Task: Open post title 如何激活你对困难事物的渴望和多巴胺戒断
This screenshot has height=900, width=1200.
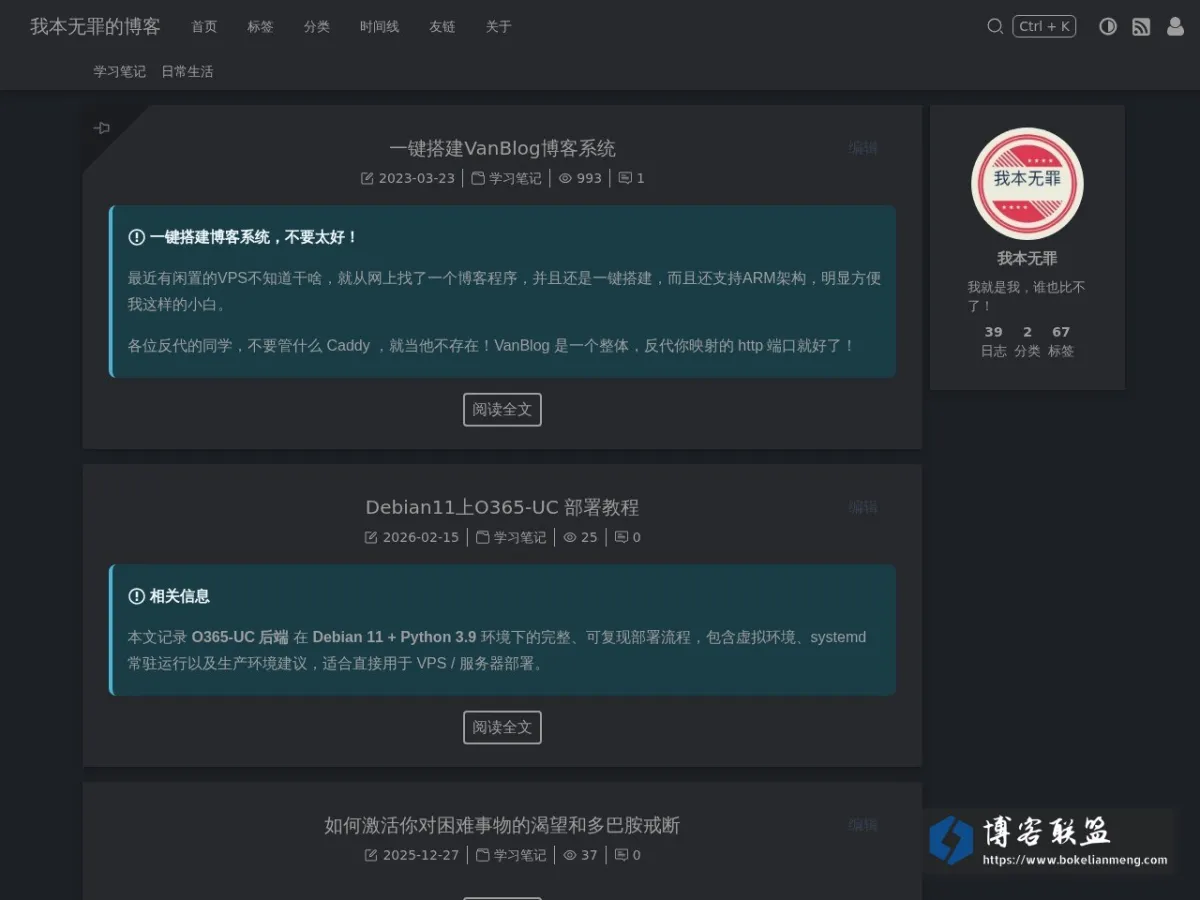Action: point(502,825)
